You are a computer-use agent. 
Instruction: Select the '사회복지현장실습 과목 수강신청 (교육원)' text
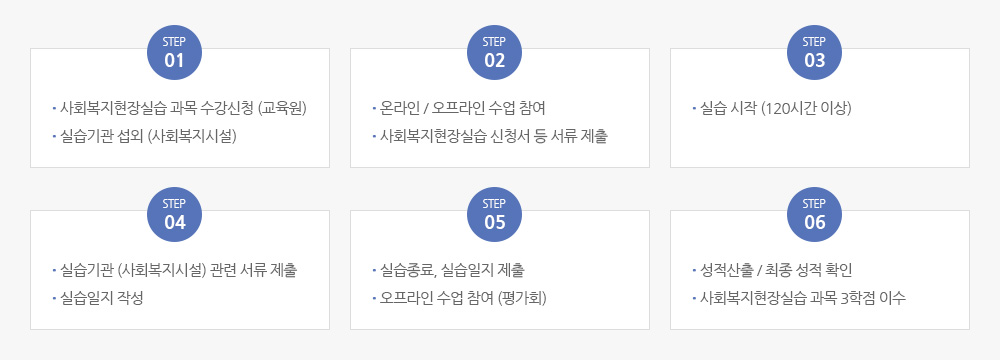point(184,109)
